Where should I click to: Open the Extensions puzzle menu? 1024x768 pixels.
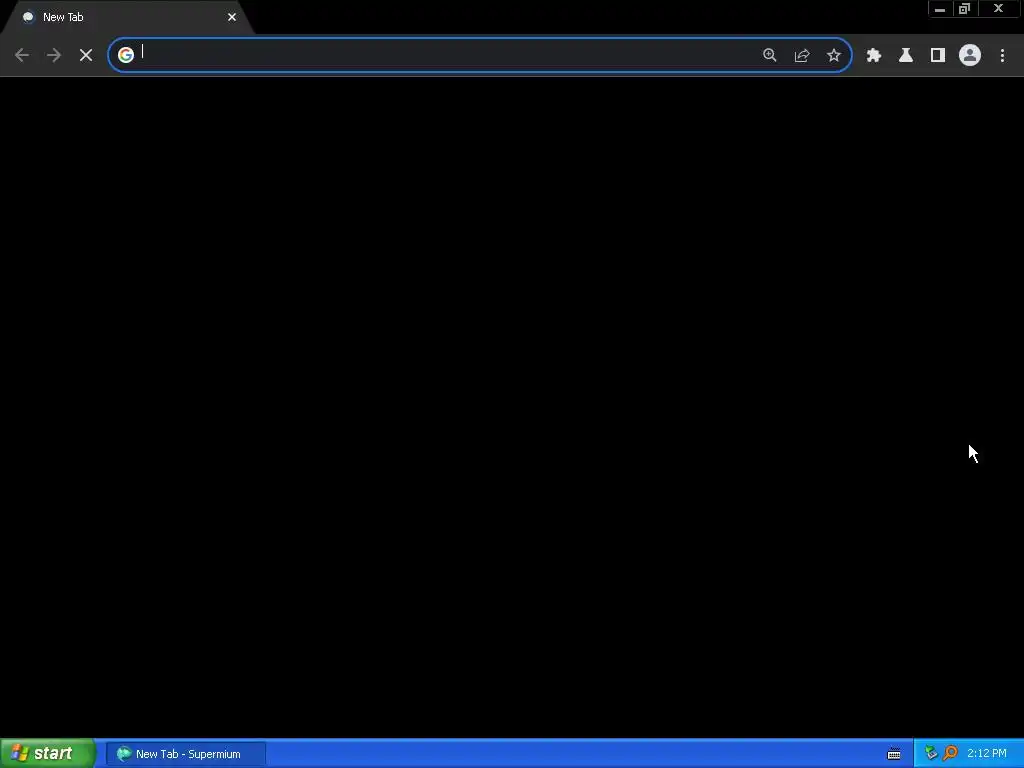tap(874, 56)
